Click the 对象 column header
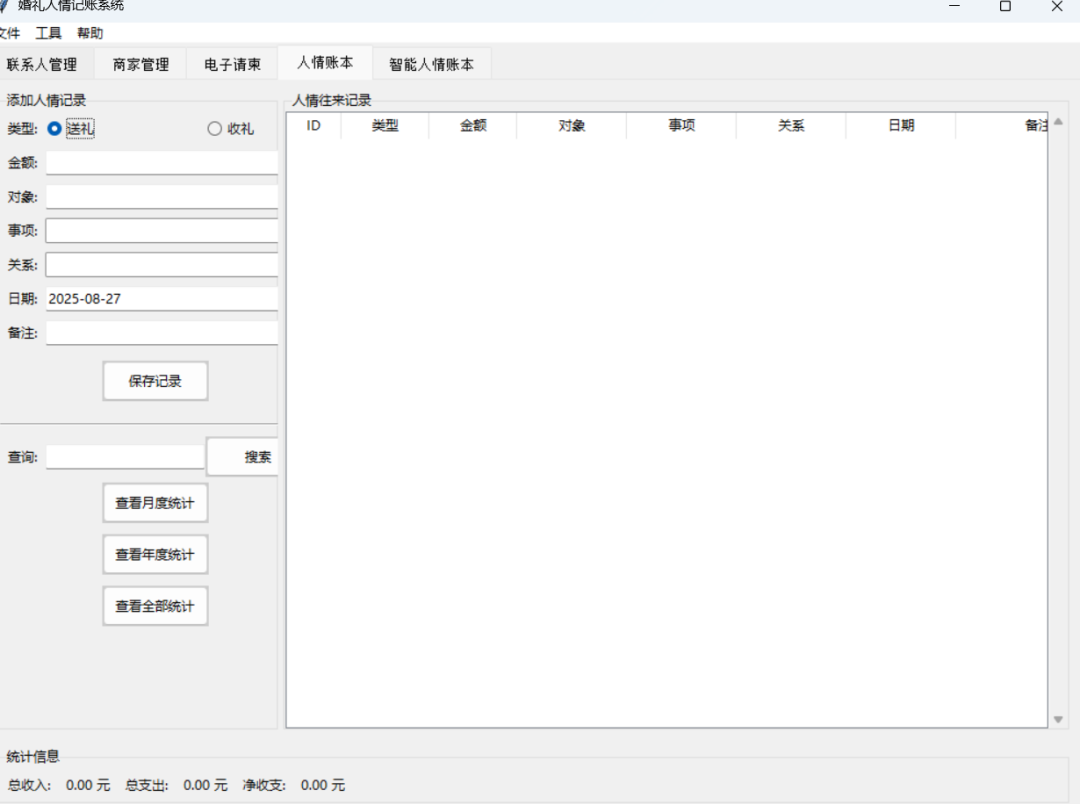Image resolution: width=1080 pixels, height=804 pixels. click(x=572, y=125)
